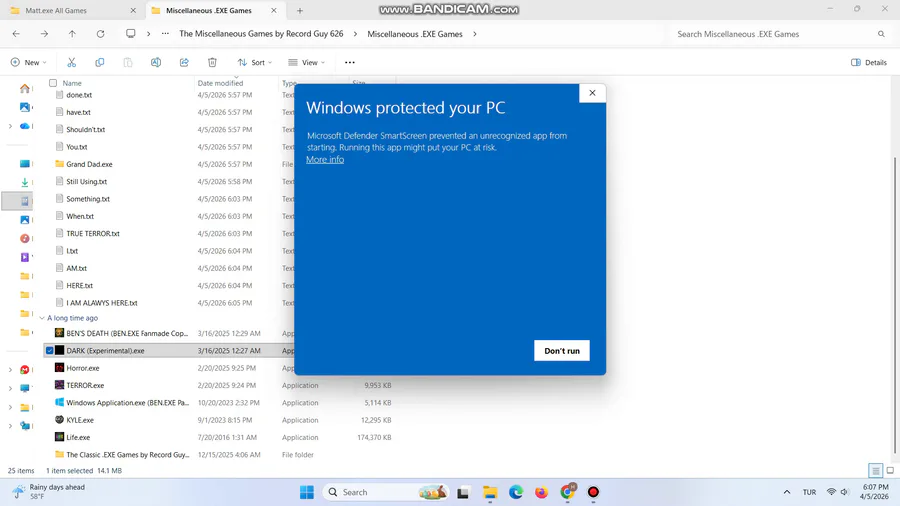Select The Classic .EXE Games folder
Screen dimensions: 900x506
pos(127,454)
